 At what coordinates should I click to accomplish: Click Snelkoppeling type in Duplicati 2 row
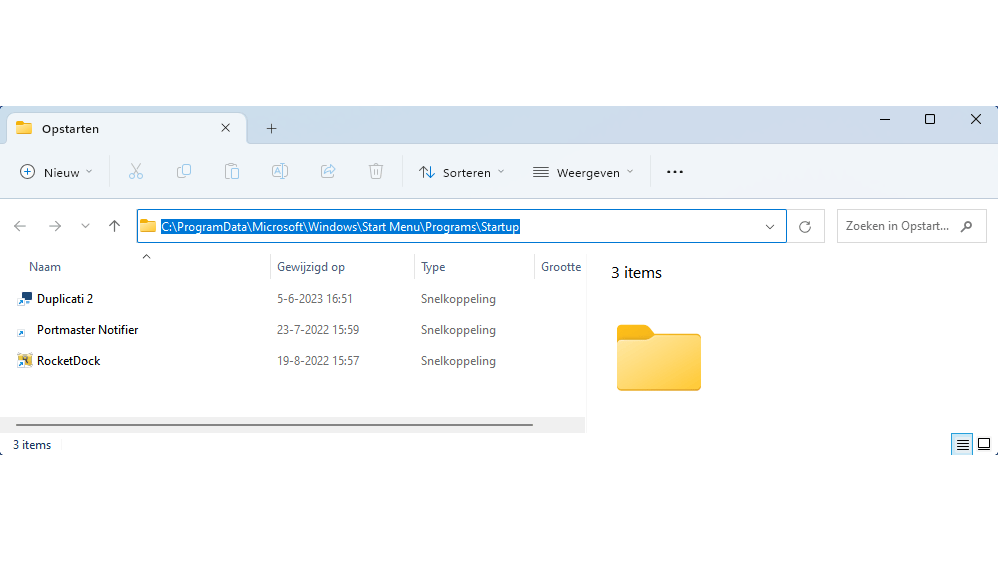click(x=458, y=299)
